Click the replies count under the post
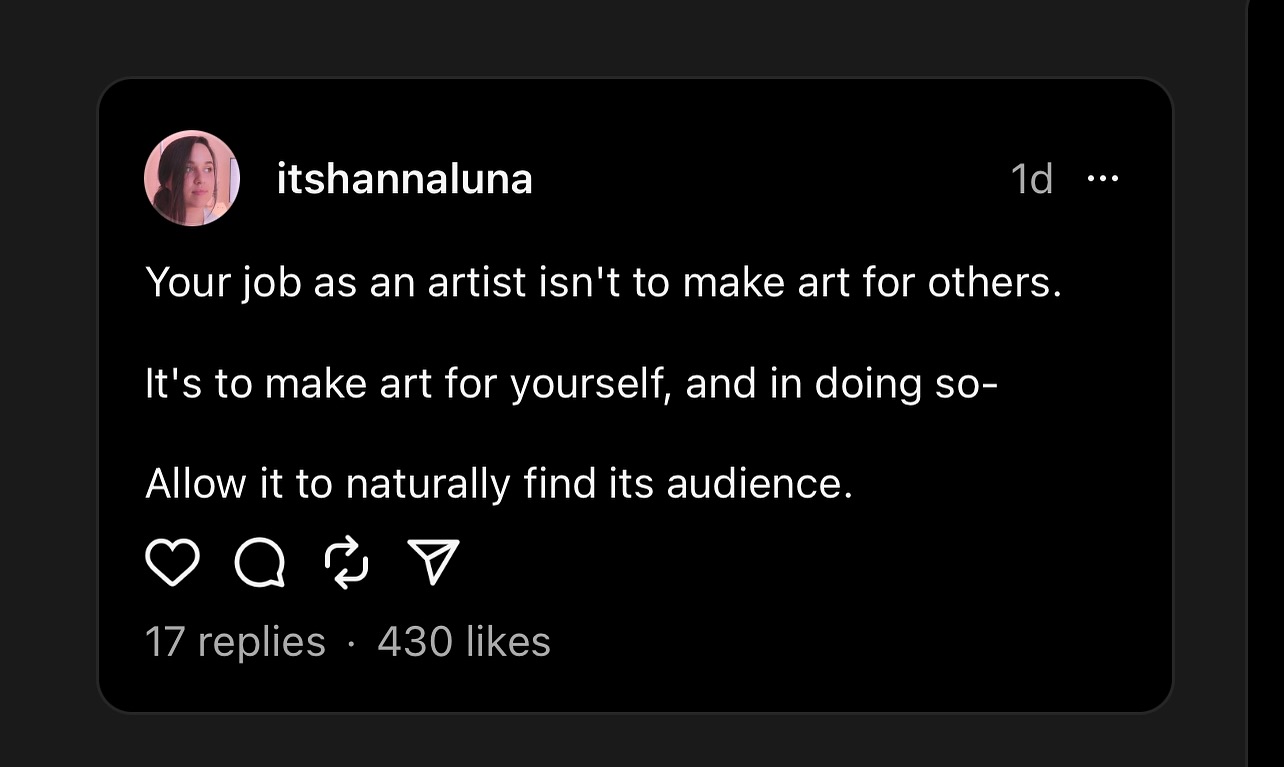This screenshot has height=767, width=1284. tap(233, 641)
